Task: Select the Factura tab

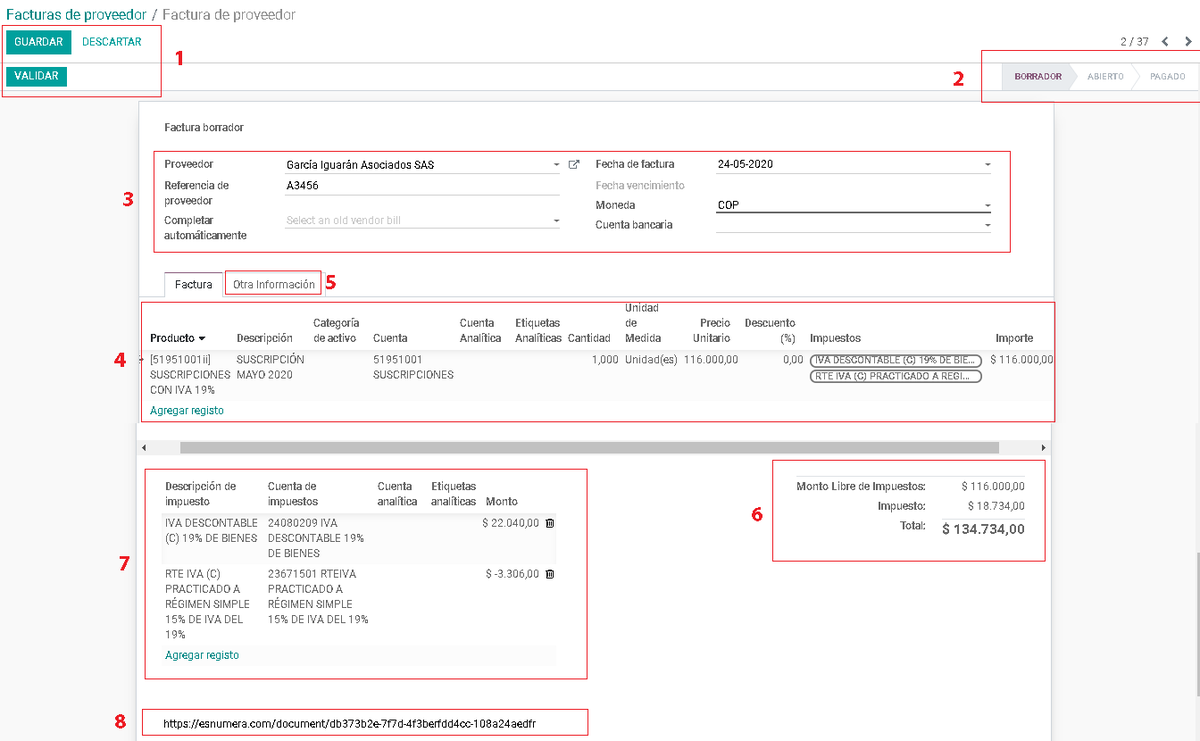Action: click(194, 285)
